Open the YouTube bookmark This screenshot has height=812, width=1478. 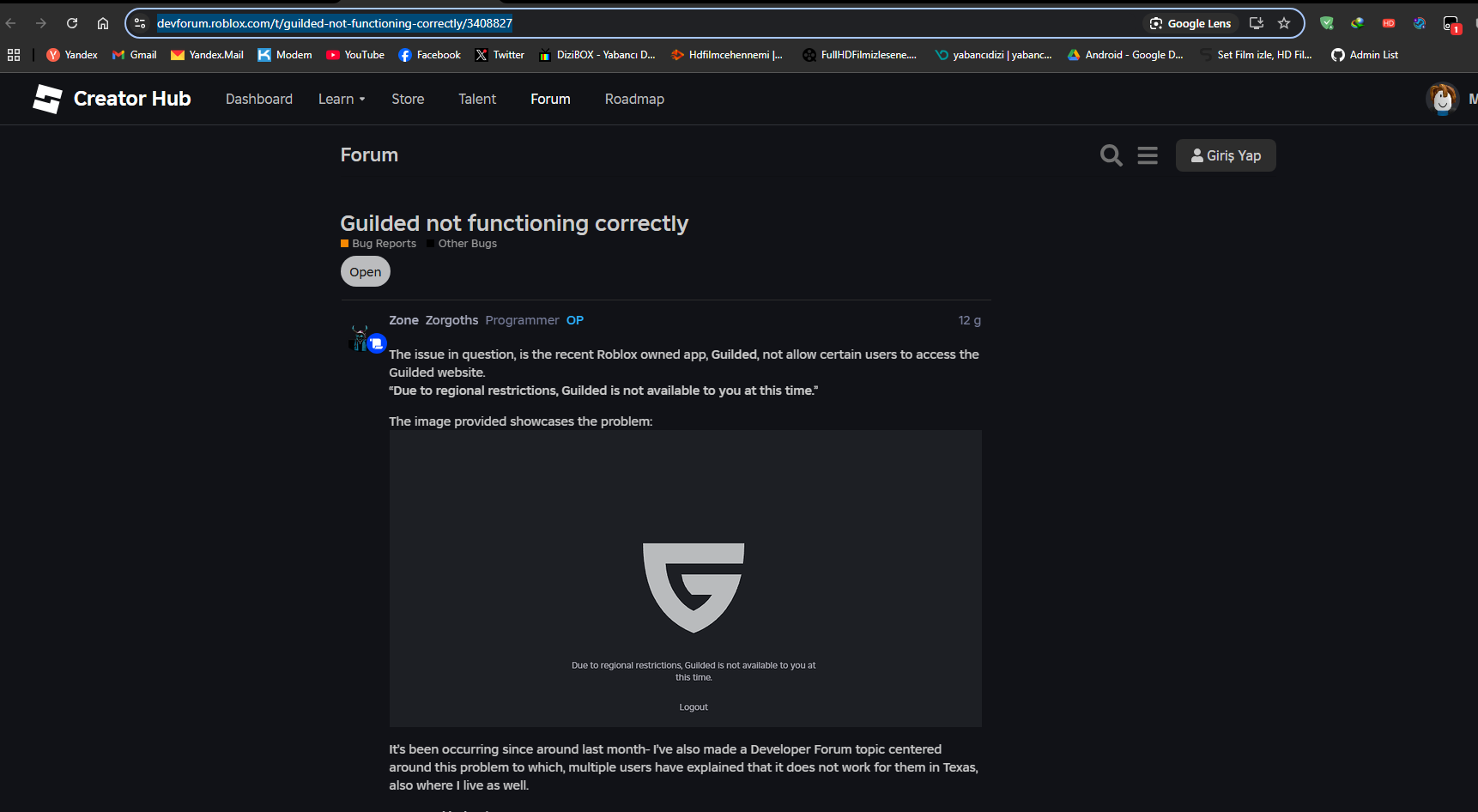[355, 55]
